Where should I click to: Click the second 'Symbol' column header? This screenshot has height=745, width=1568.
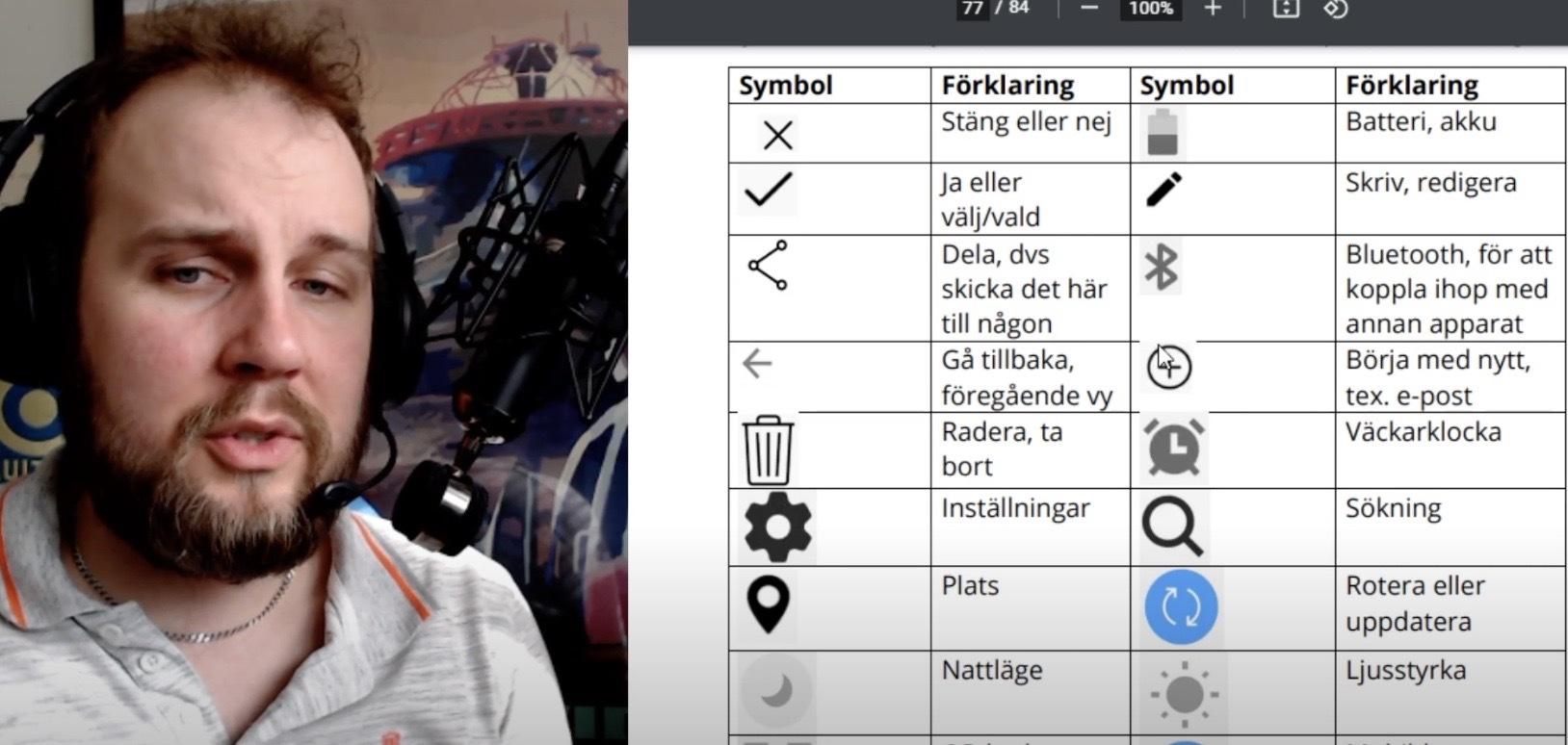tap(1187, 86)
